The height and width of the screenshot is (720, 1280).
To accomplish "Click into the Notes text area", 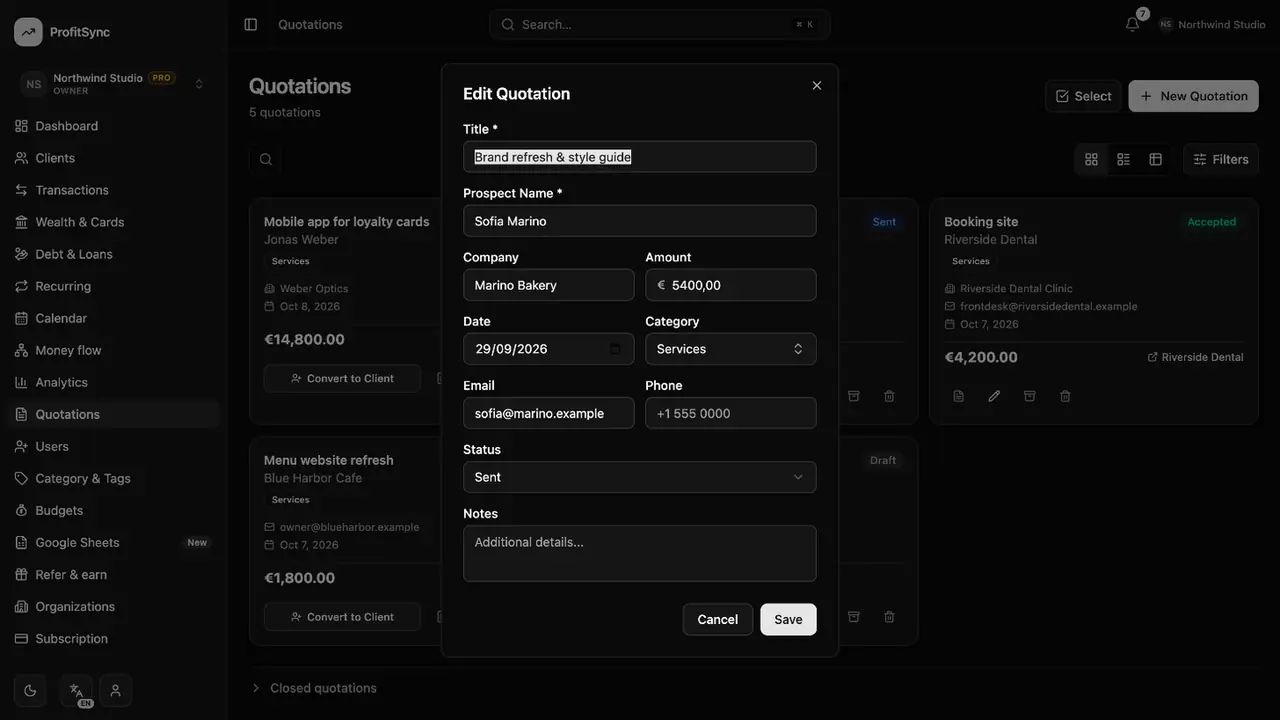I will point(640,553).
